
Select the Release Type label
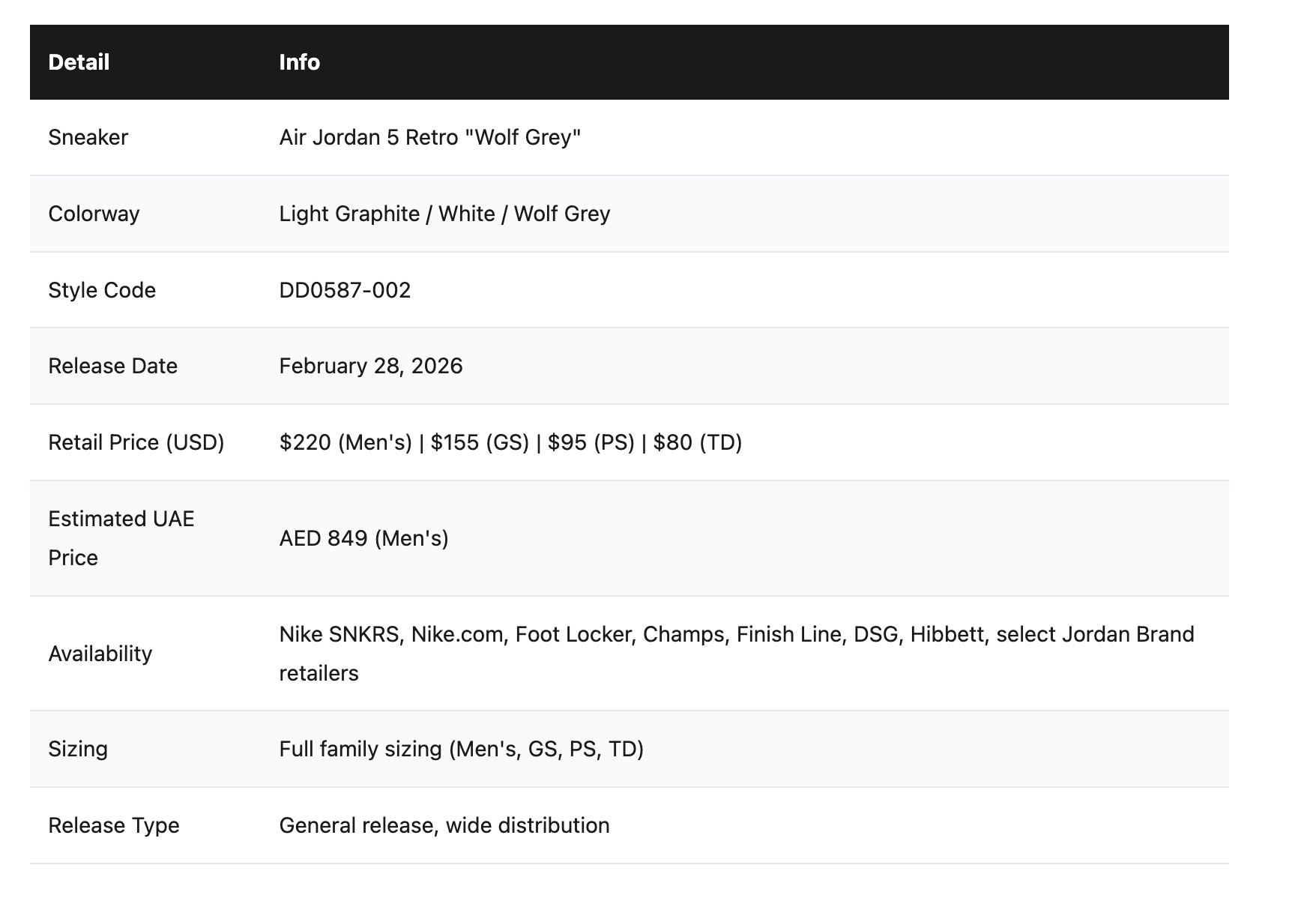tap(113, 825)
